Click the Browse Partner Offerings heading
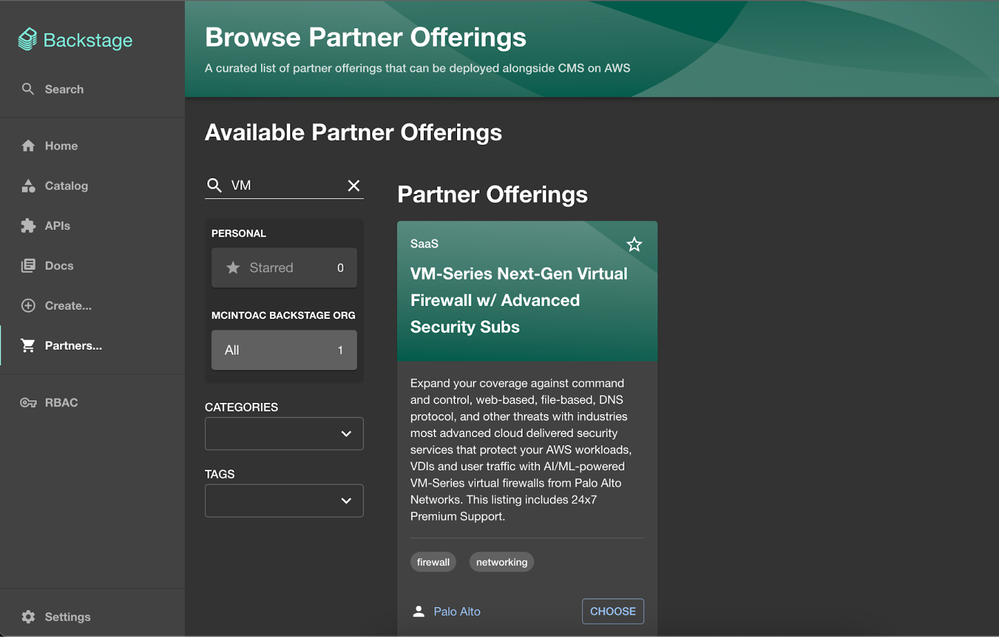The height and width of the screenshot is (637, 999). (x=366, y=37)
